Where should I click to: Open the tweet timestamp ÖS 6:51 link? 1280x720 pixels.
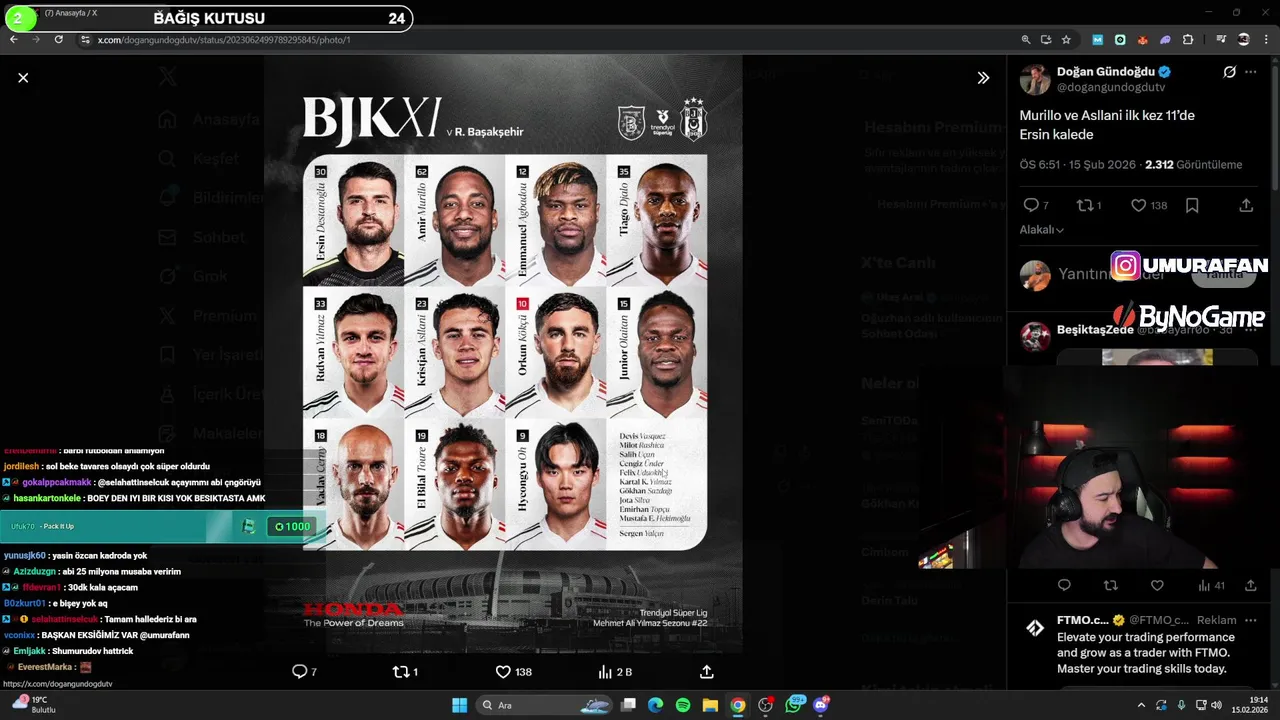coord(1077,165)
